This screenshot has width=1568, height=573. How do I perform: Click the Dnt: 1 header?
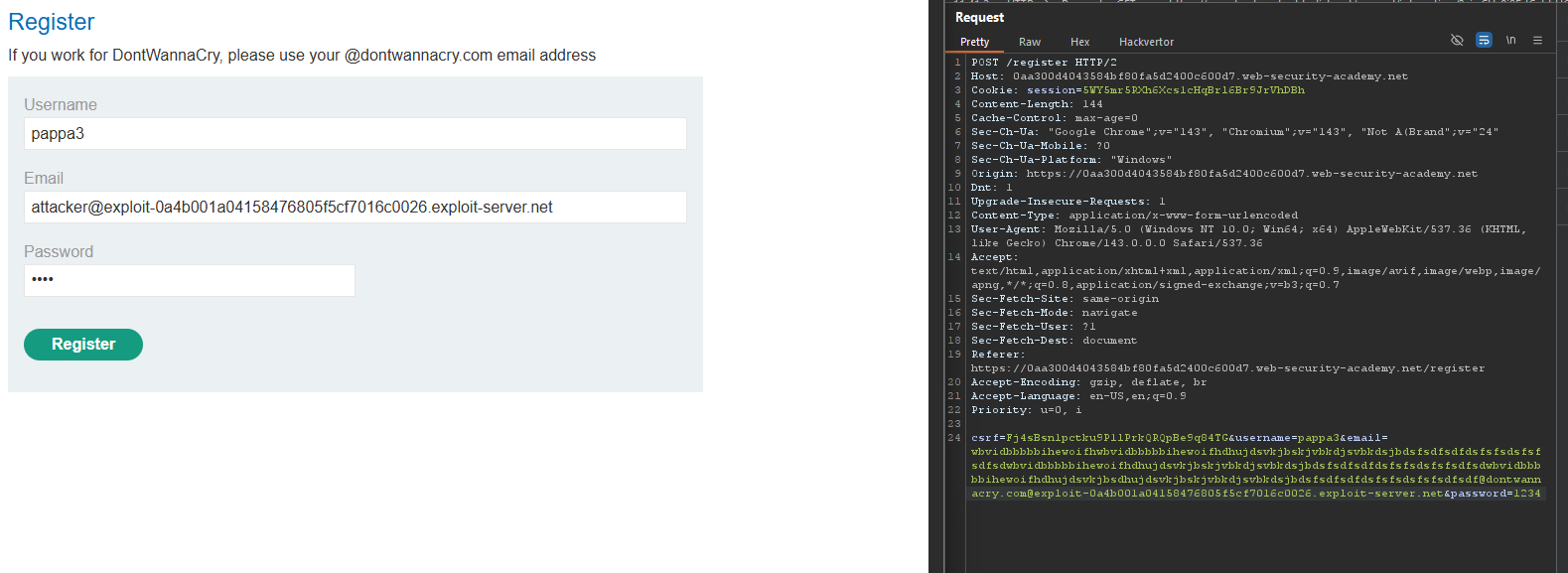(992, 188)
